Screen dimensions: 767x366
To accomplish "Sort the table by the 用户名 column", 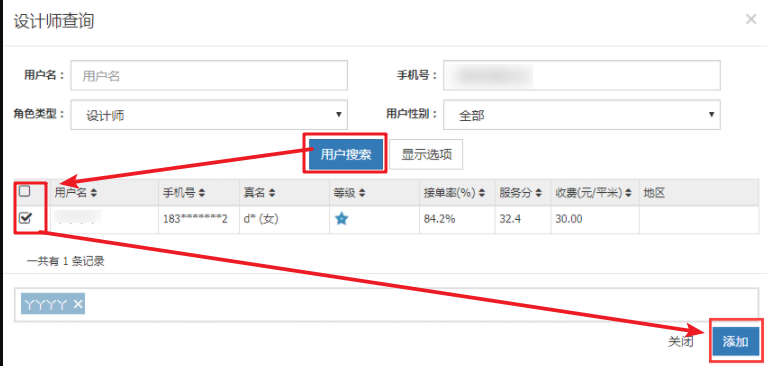I will pos(76,193).
